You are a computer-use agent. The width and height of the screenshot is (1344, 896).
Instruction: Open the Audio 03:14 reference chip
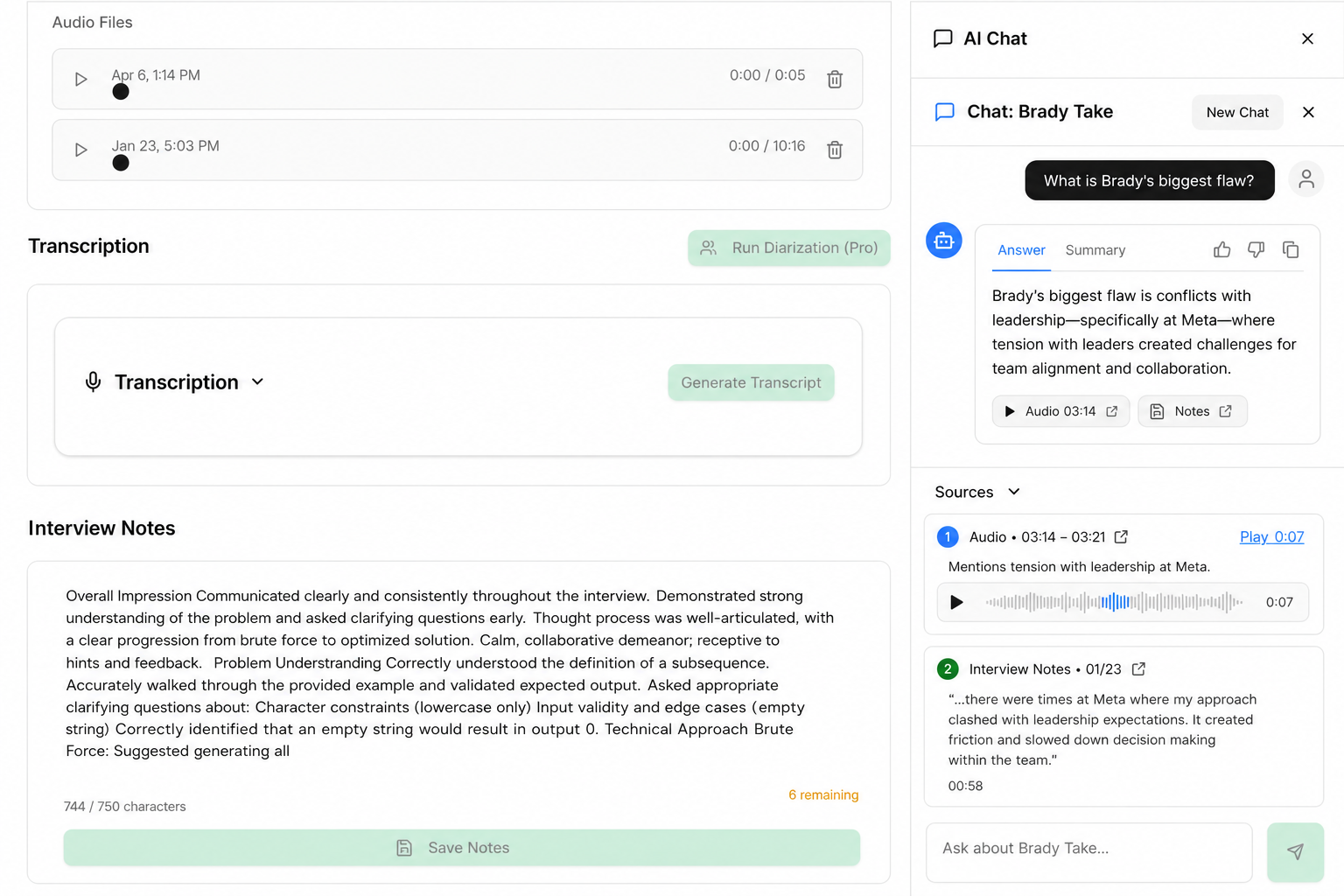point(1060,411)
